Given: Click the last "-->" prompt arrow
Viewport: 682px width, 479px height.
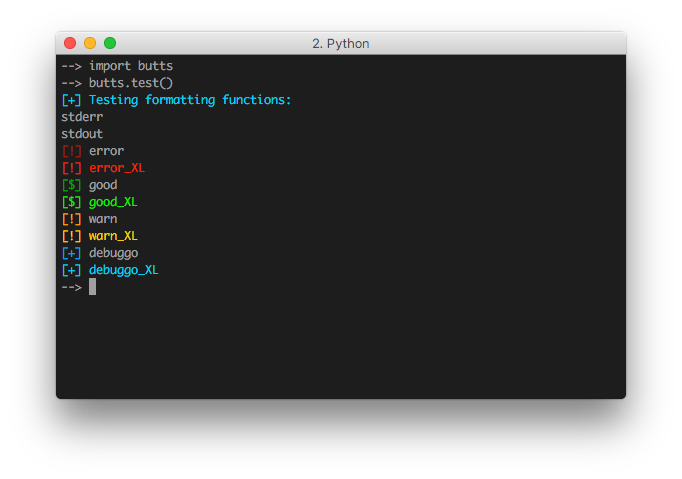Looking at the screenshot, I should point(71,287).
